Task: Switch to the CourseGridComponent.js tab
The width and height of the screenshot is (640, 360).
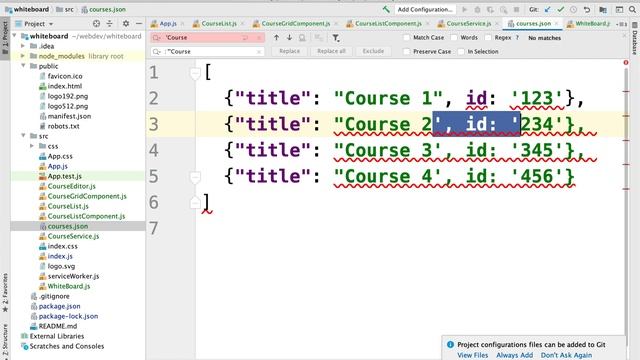Action: [x=296, y=24]
